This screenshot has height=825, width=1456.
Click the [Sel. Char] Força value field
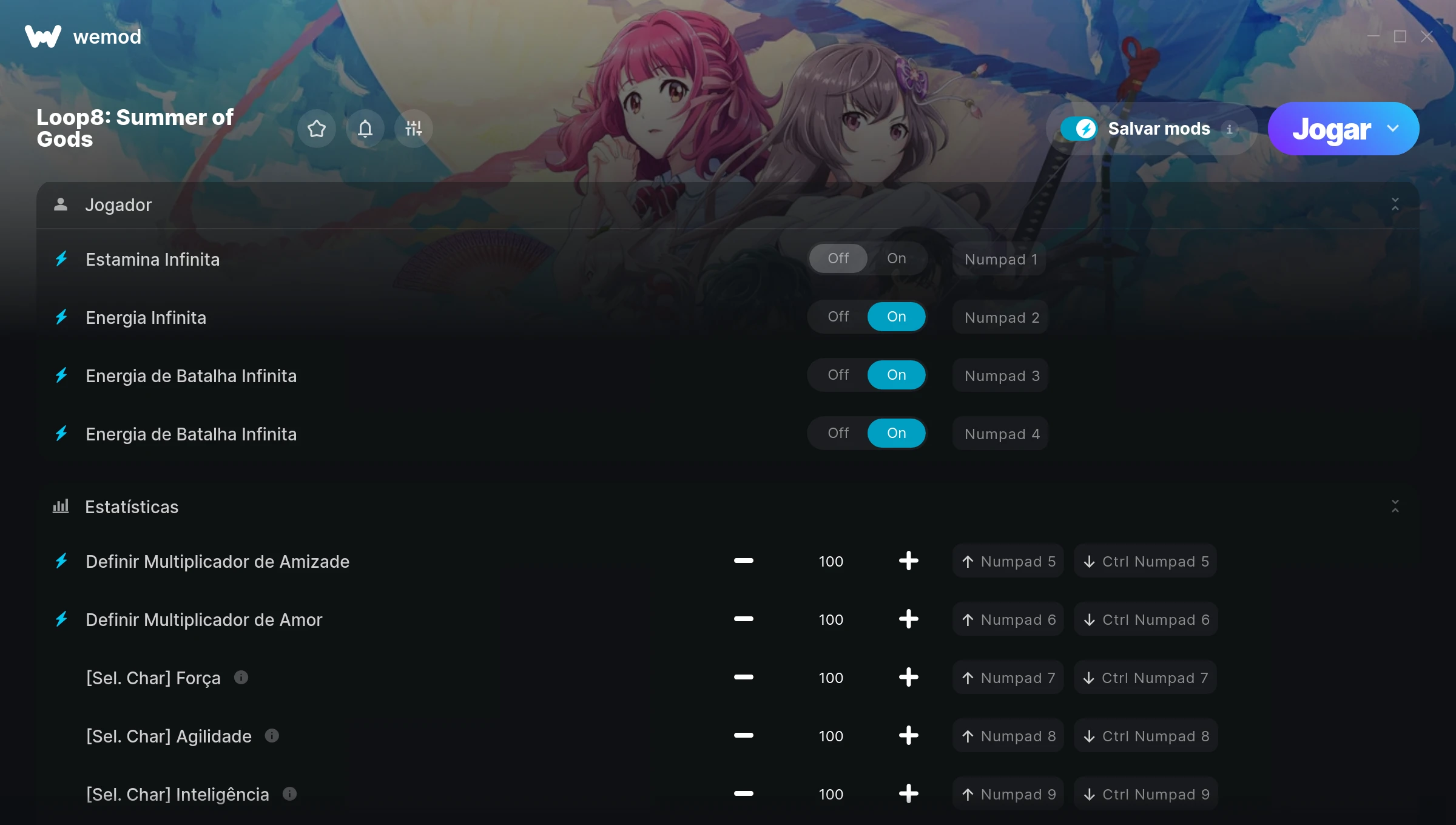click(831, 678)
